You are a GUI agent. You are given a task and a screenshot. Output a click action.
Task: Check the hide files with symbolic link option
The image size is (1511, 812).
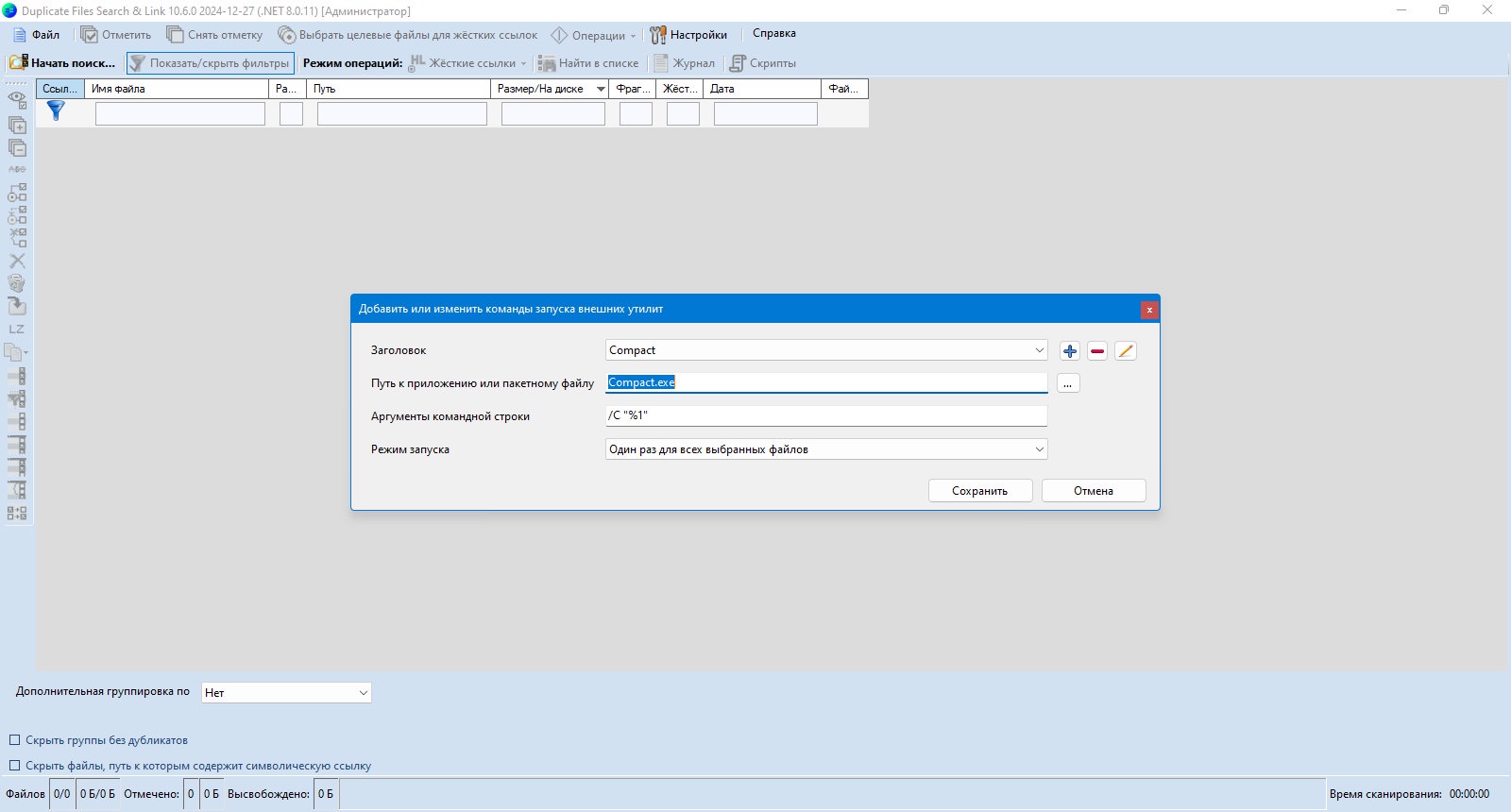point(14,766)
